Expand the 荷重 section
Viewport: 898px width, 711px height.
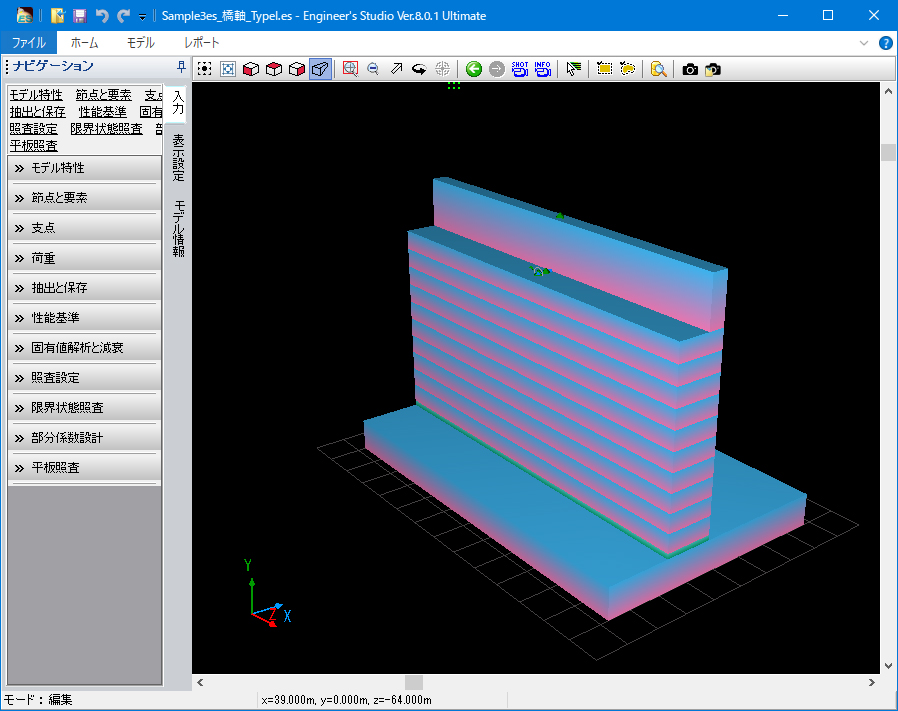click(84, 258)
